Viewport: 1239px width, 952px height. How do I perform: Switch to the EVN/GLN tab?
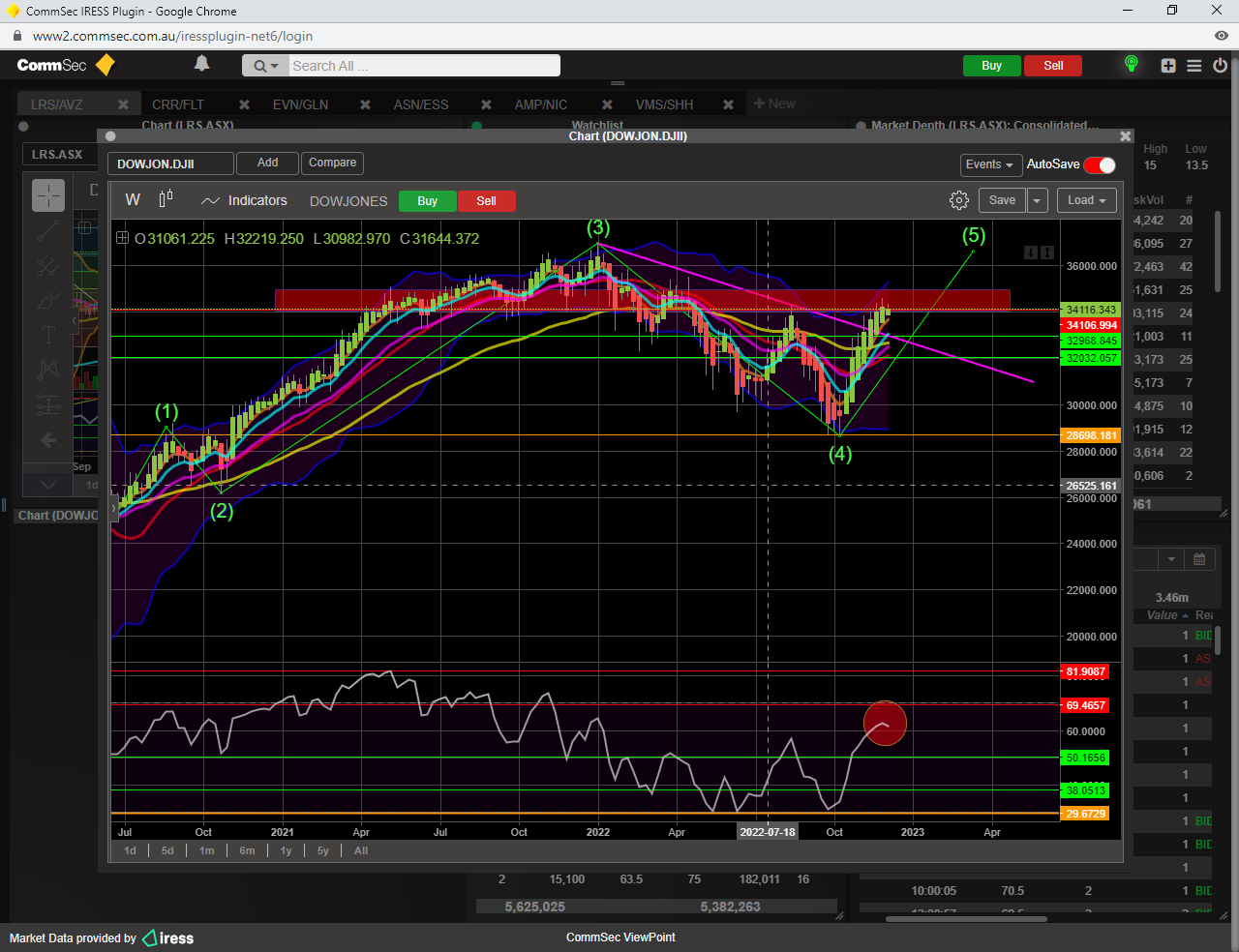tap(300, 104)
